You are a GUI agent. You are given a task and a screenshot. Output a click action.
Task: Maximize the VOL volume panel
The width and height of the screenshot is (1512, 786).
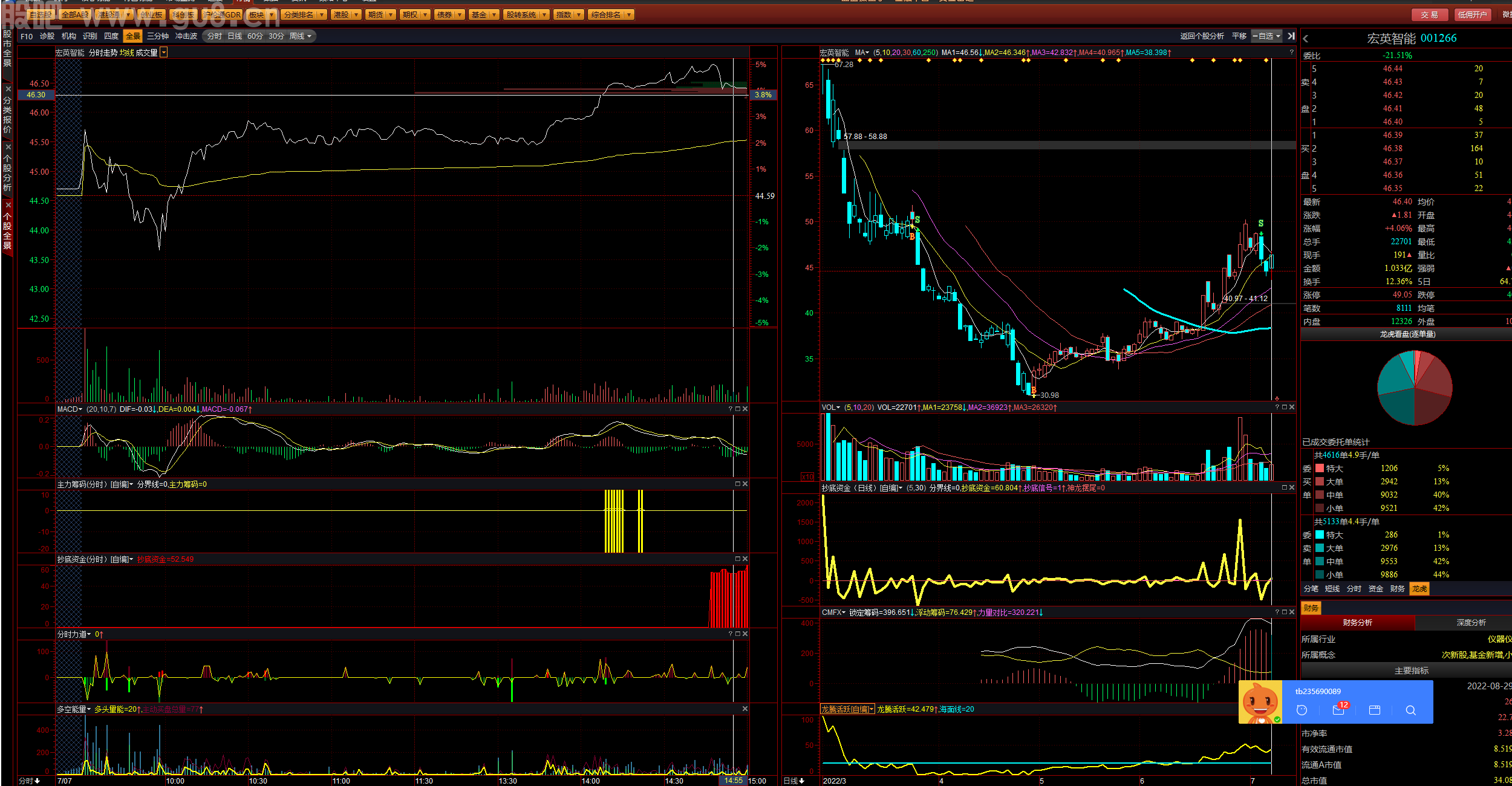coord(1285,408)
